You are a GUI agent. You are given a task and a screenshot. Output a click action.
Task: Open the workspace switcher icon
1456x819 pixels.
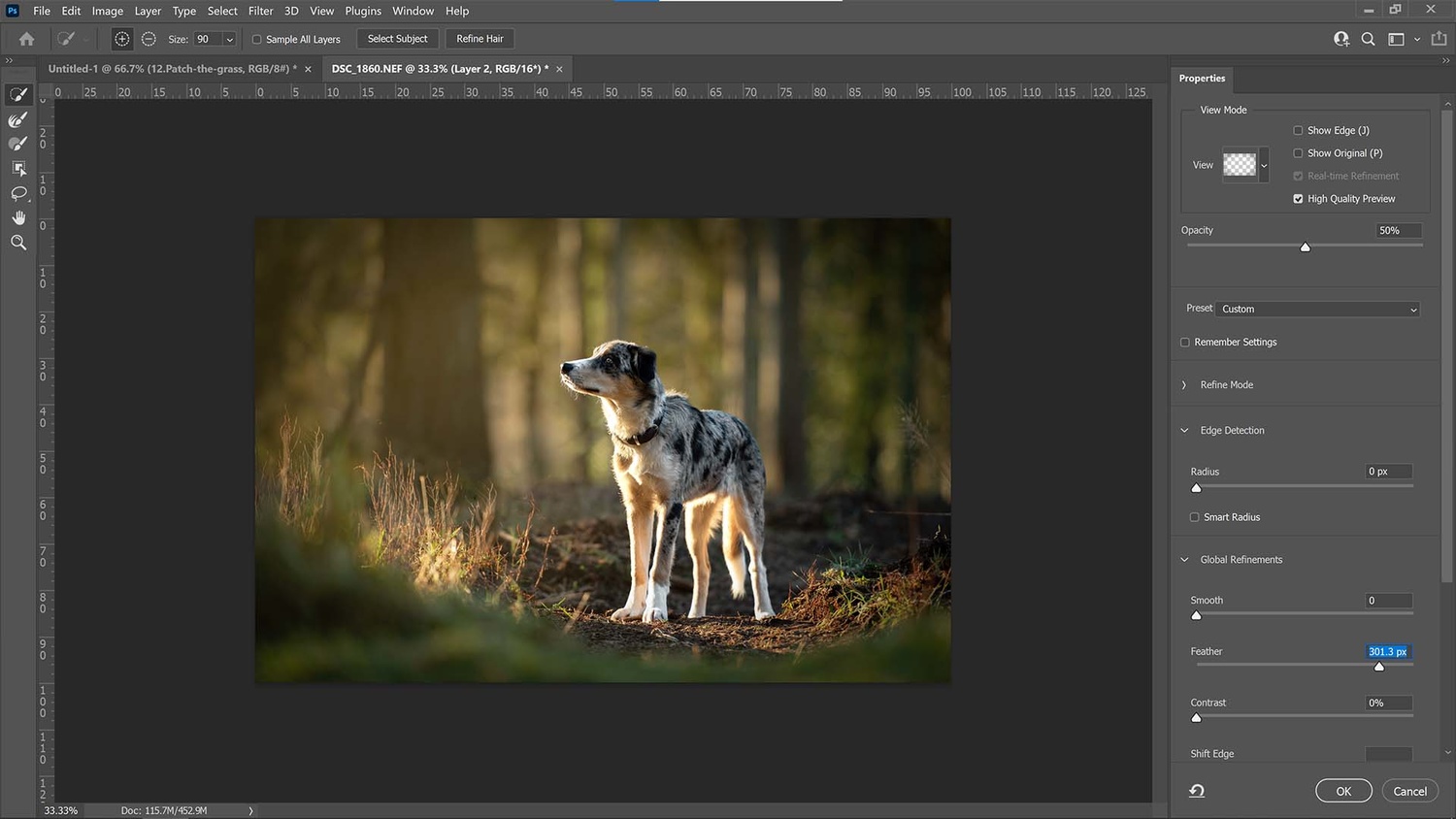[1396, 39]
